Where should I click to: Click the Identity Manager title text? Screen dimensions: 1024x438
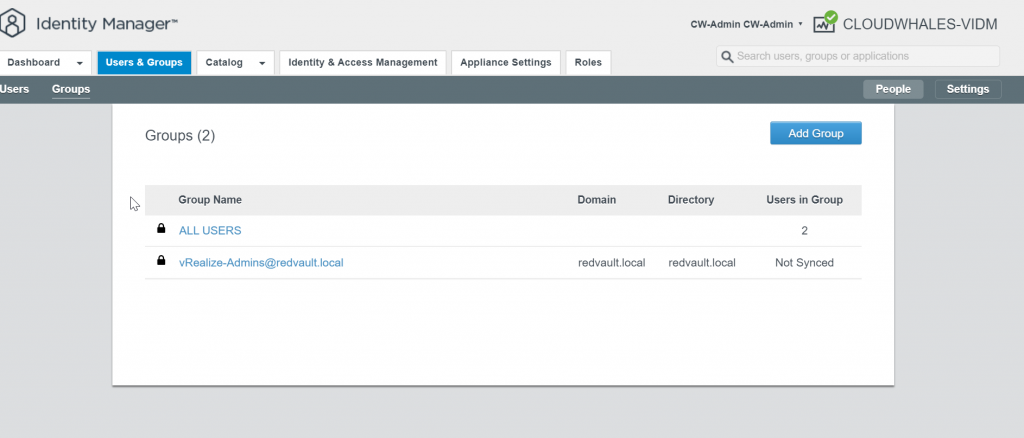coord(107,24)
